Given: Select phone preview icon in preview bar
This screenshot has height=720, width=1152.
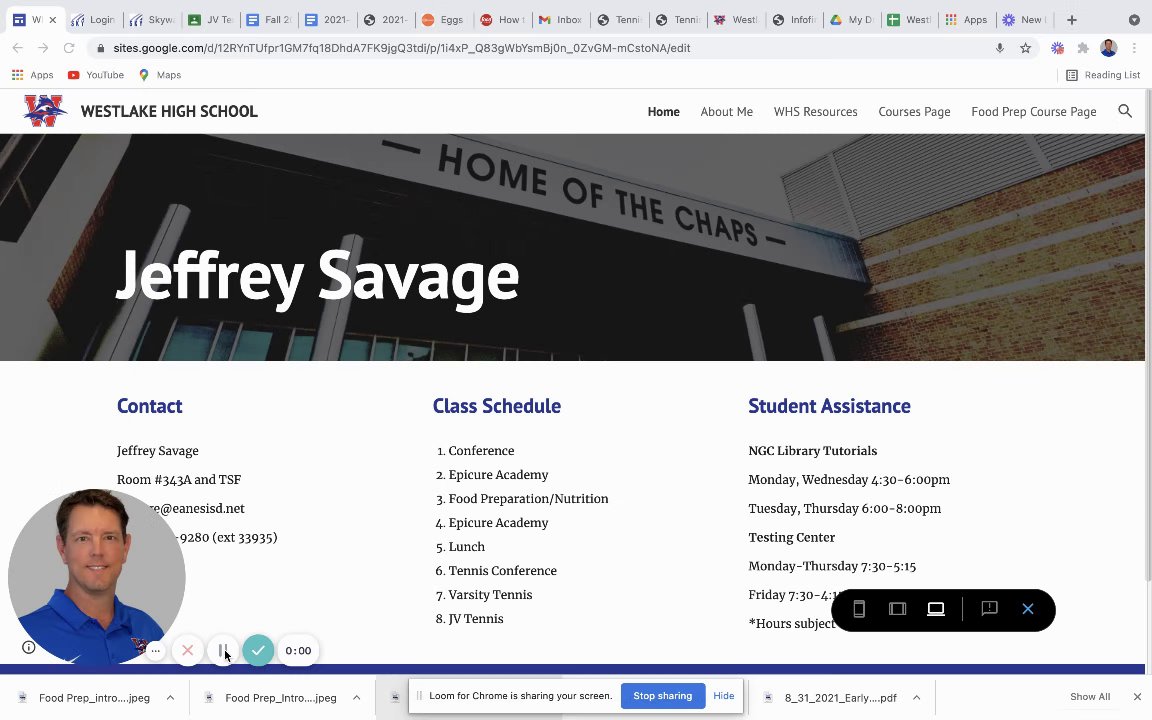Looking at the screenshot, I should click(x=859, y=609).
